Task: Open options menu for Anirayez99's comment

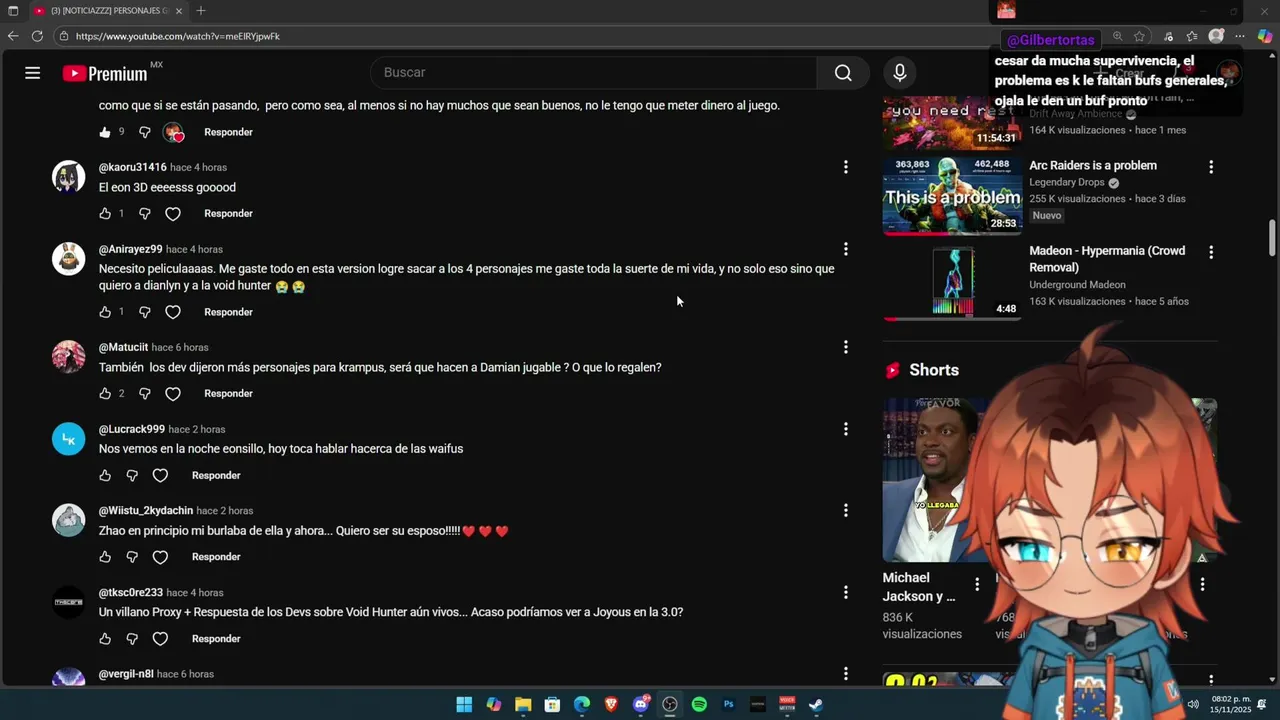Action: tap(846, 249)
